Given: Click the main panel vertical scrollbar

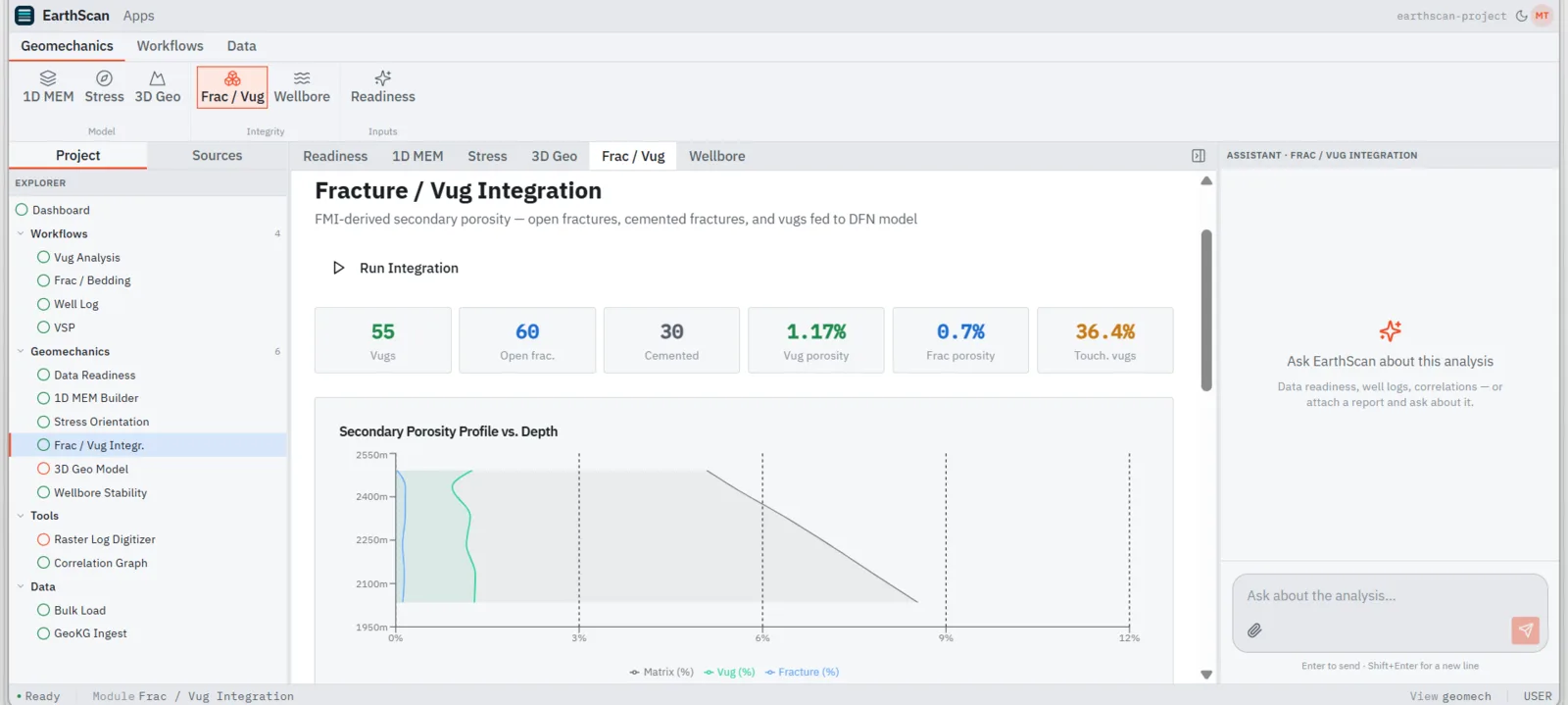Looking at the screenshot, I should (1206, 310).
